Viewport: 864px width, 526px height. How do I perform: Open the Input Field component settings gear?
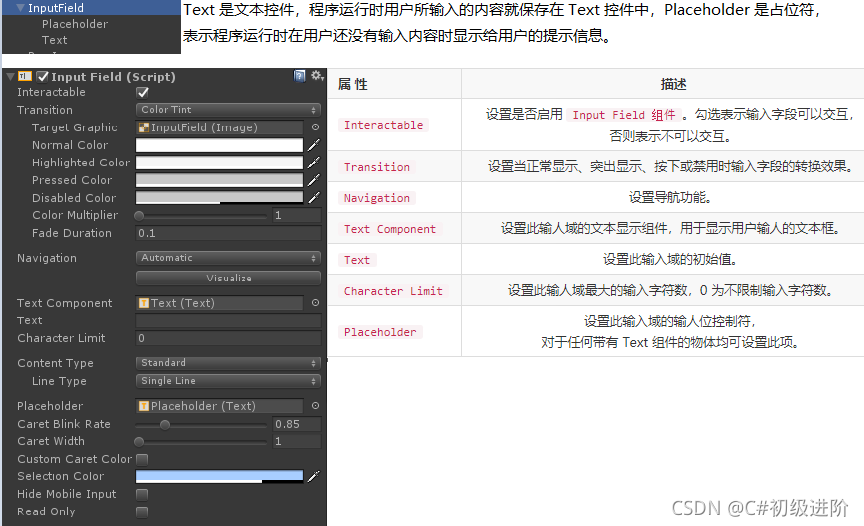click(x=316, y=76)
